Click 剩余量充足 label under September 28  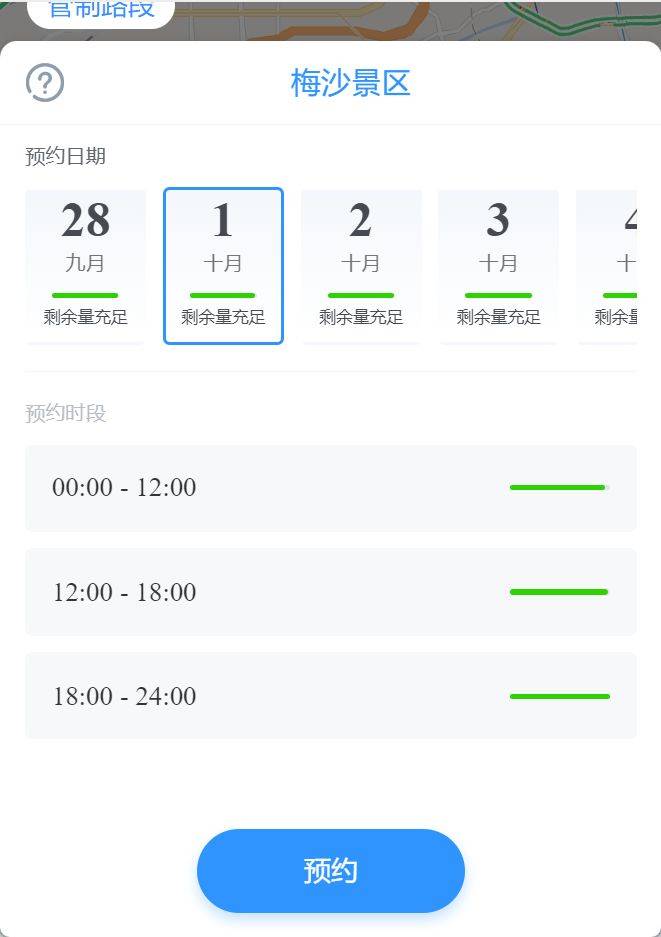coord(85,317)
